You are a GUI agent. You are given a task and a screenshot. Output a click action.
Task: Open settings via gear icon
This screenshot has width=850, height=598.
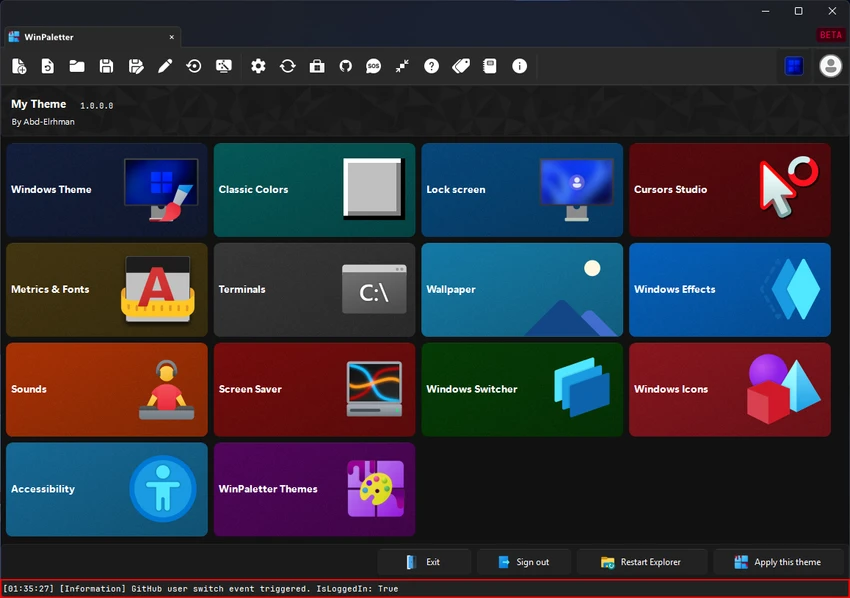[x=258, y=66]
